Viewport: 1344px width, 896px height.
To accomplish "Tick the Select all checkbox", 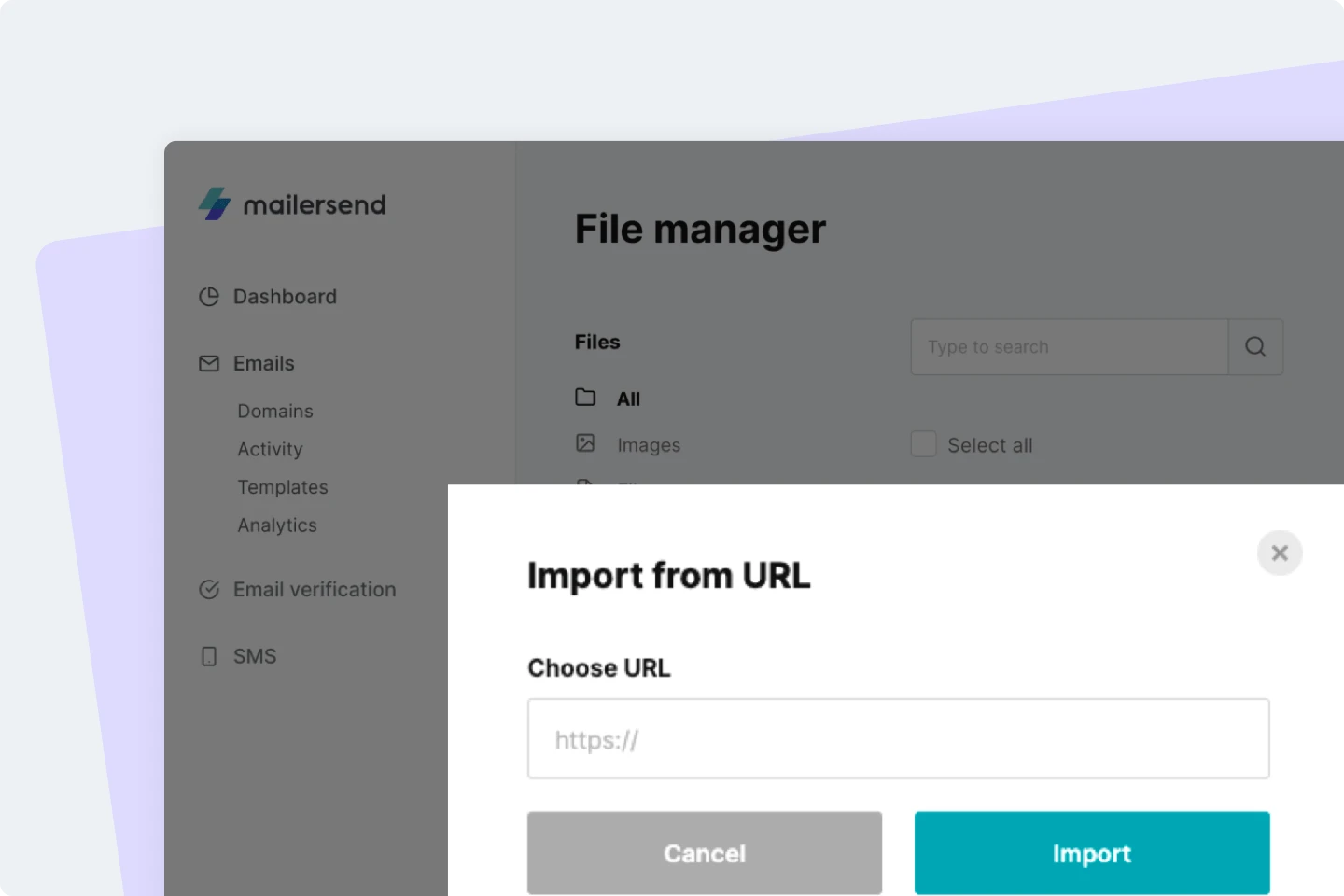I will pos(923,444).
